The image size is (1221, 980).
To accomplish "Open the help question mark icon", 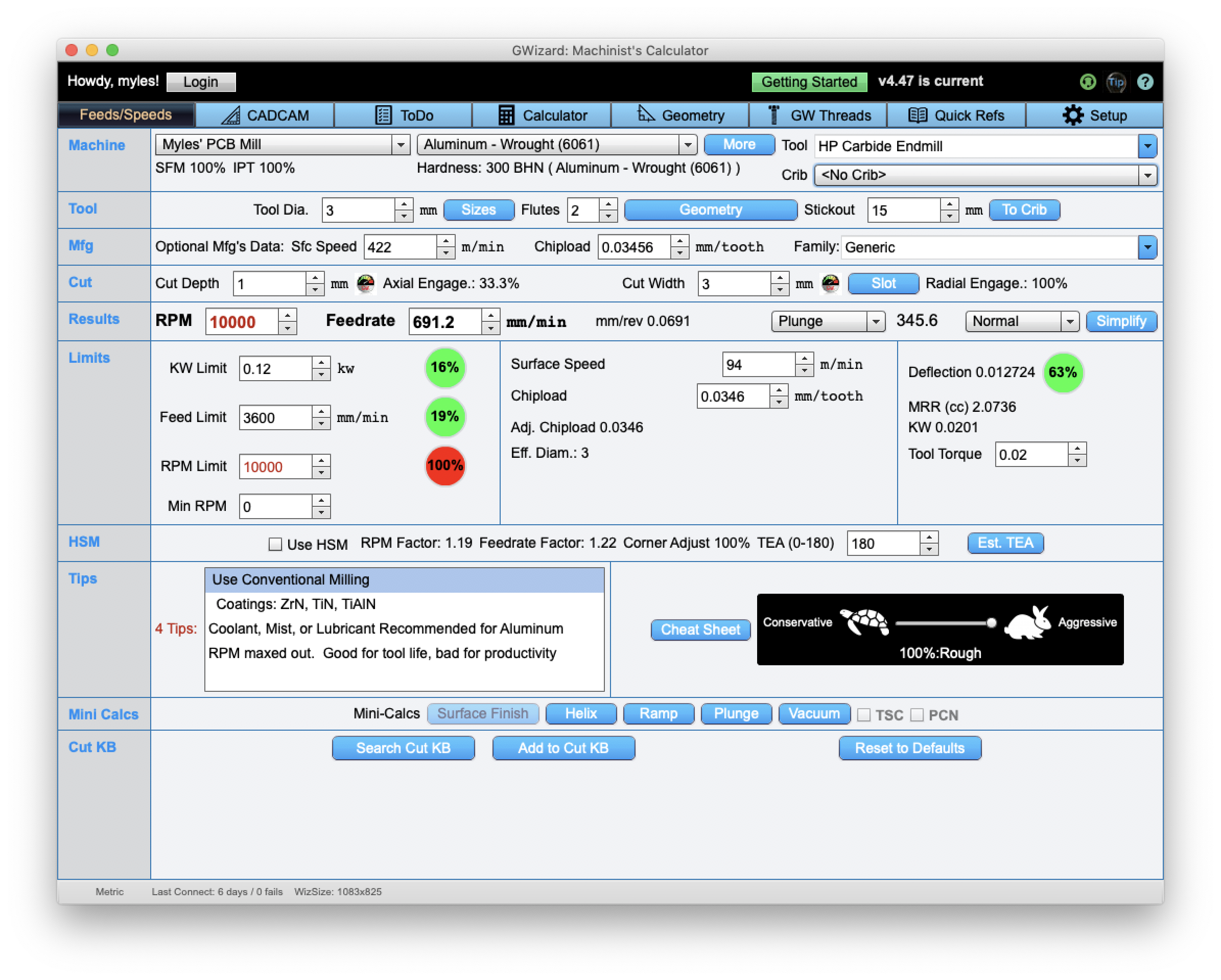I will pyautogui.click(x=1145, y=82).
